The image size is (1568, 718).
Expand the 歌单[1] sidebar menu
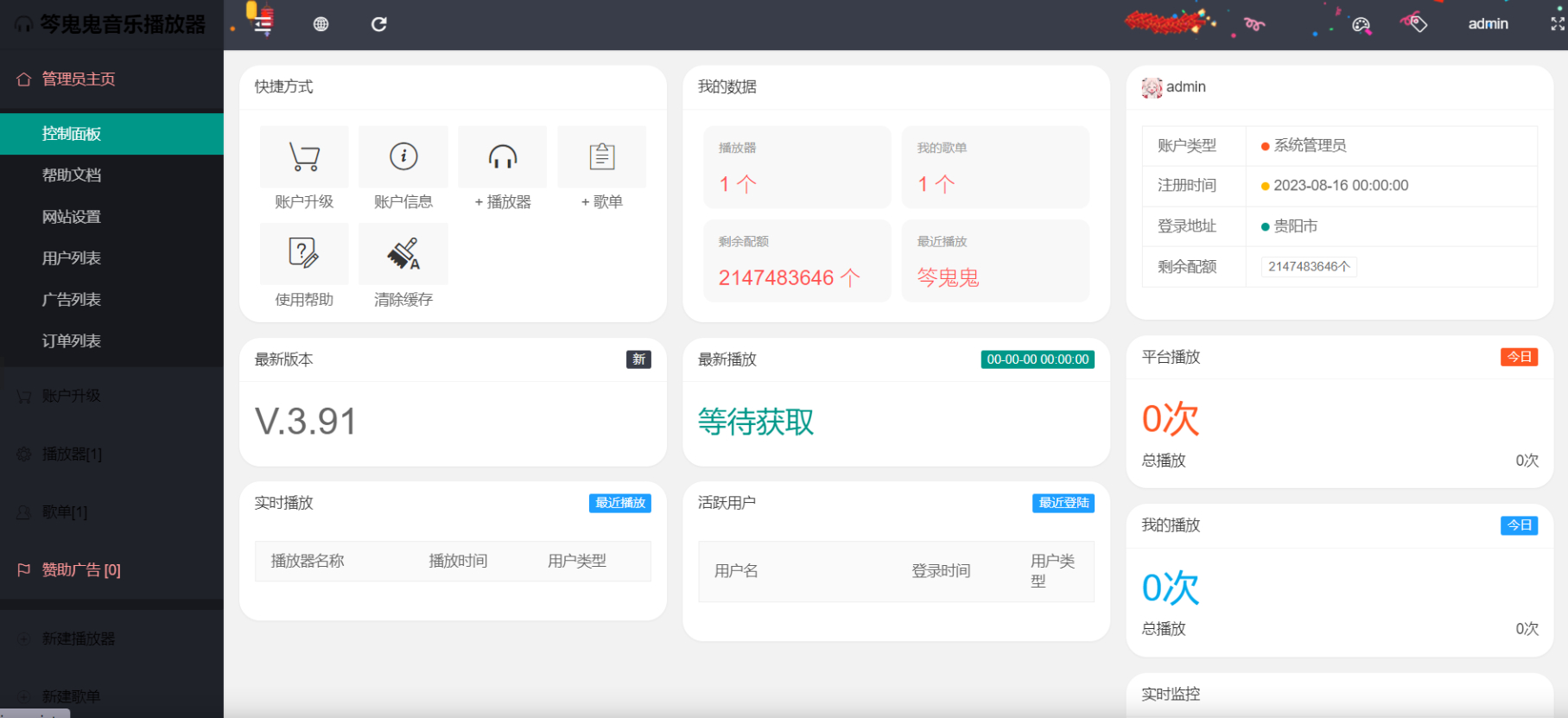pos(65,511)
